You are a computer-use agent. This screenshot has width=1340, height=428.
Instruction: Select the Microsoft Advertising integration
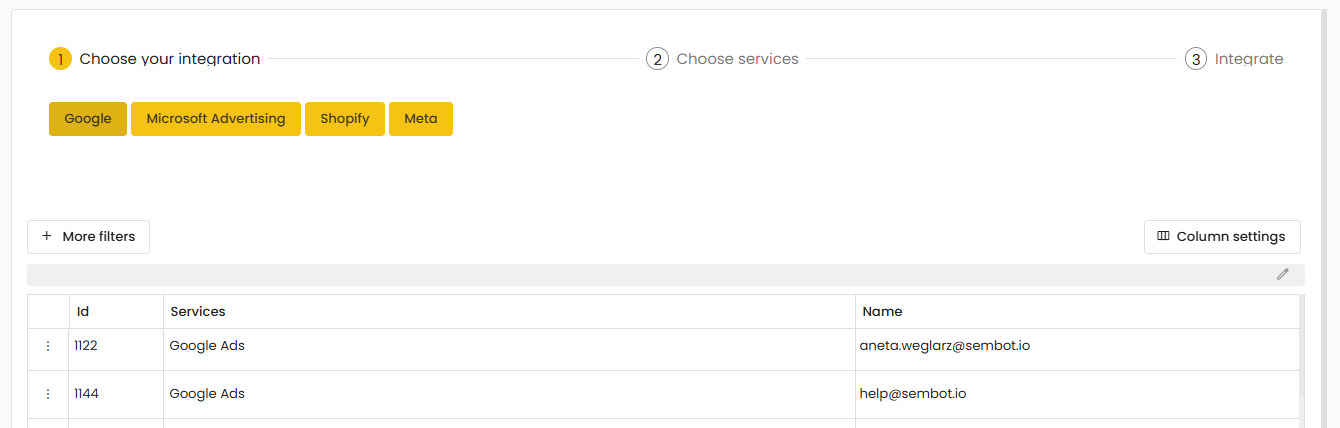pyautogui.click(x=215, y=119)
